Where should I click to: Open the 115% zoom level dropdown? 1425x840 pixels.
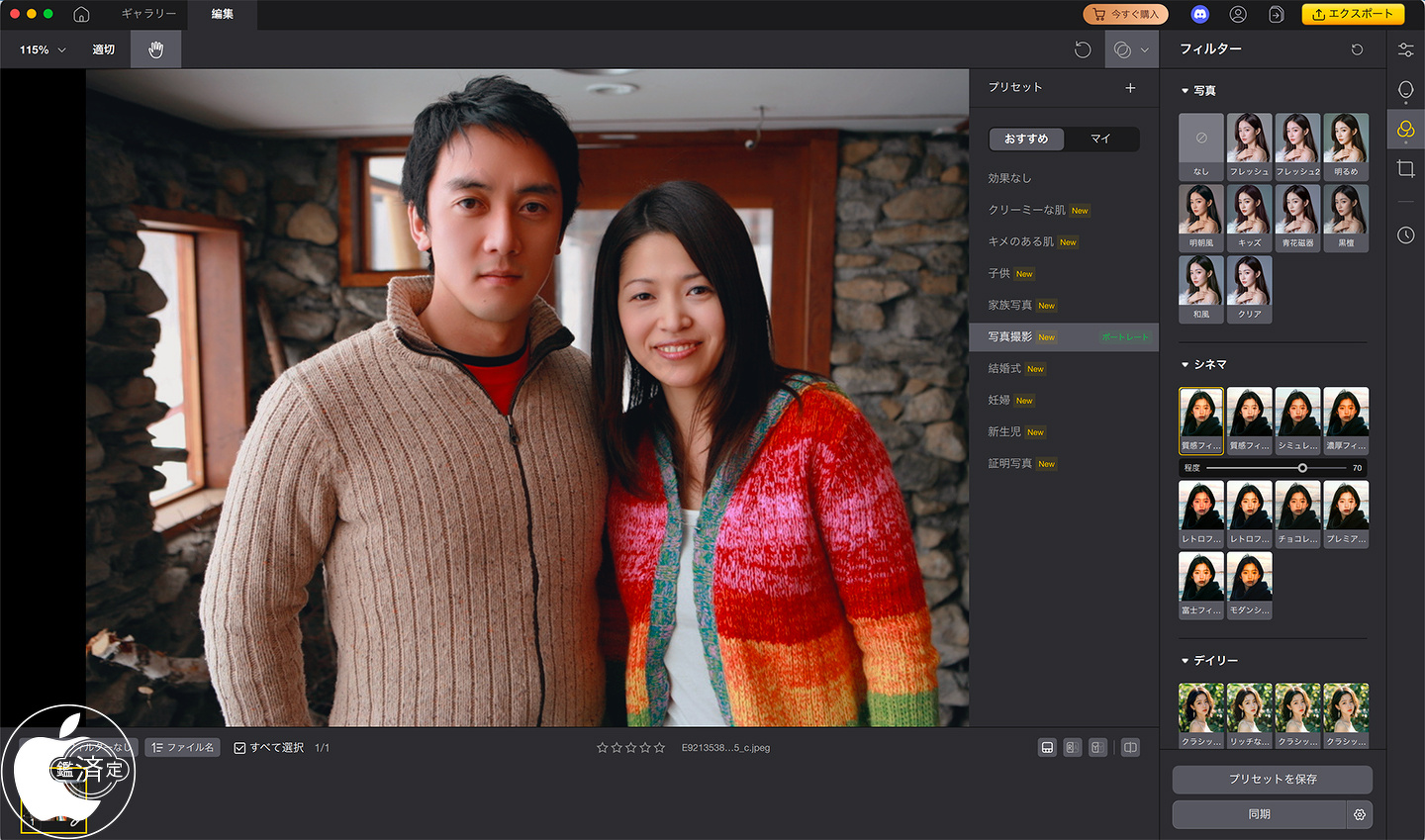[43, 49]
